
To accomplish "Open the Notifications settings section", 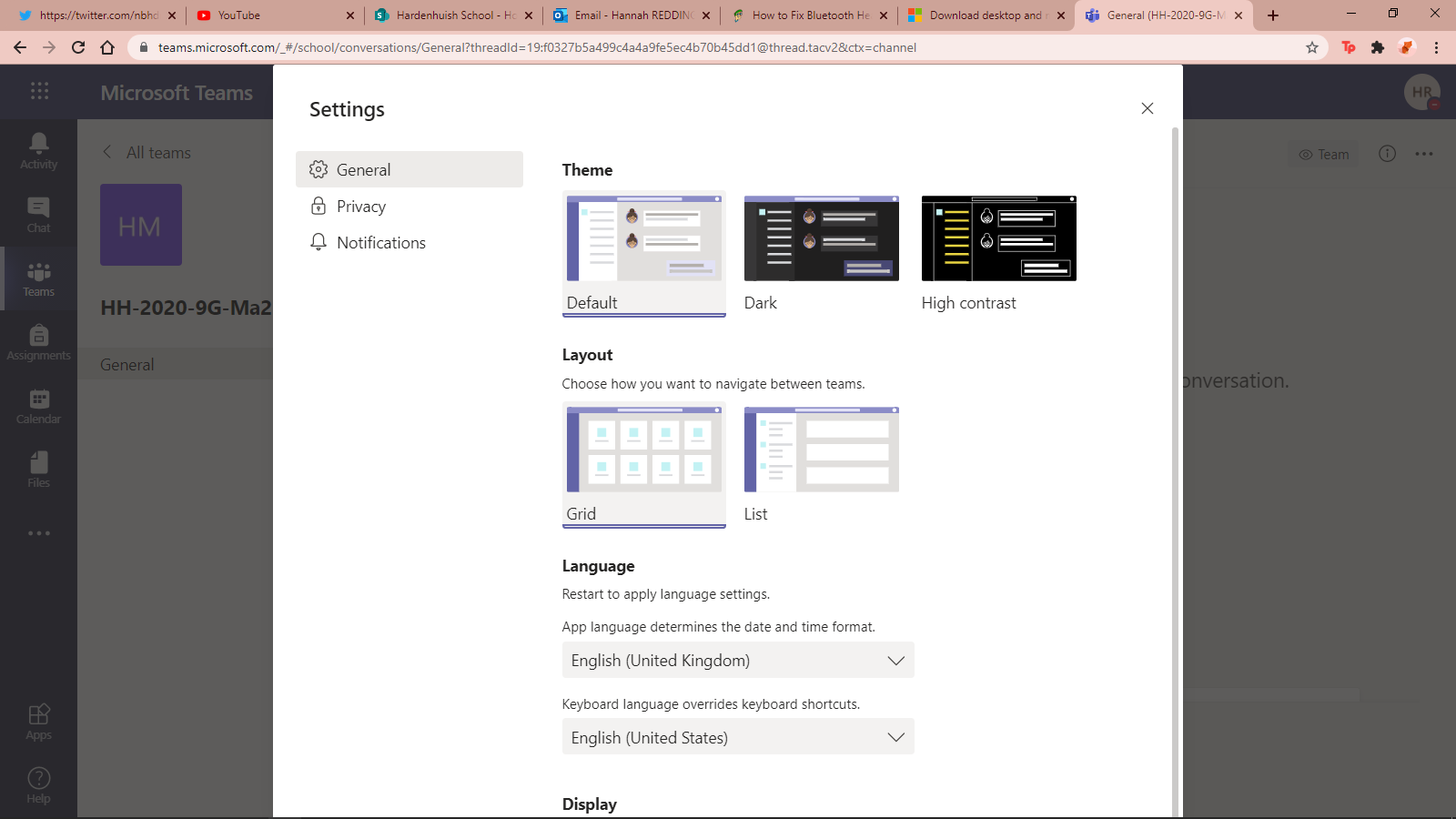I will point(409,242).
